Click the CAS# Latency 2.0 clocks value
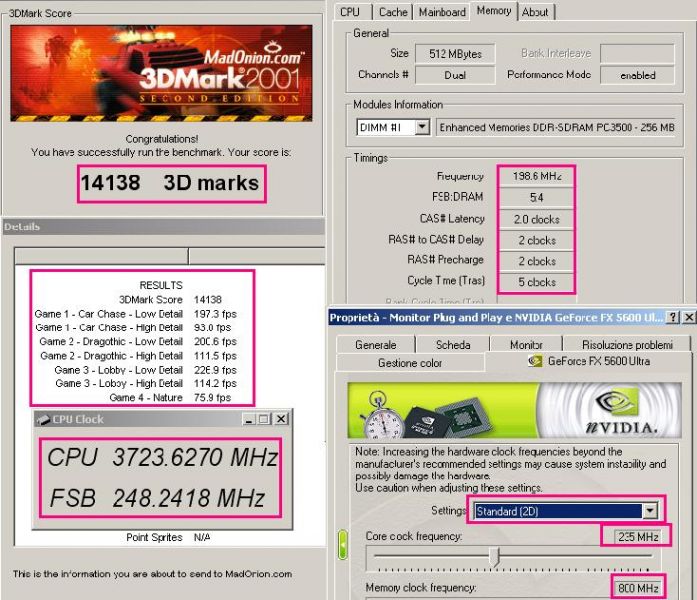 click(537, 219)
